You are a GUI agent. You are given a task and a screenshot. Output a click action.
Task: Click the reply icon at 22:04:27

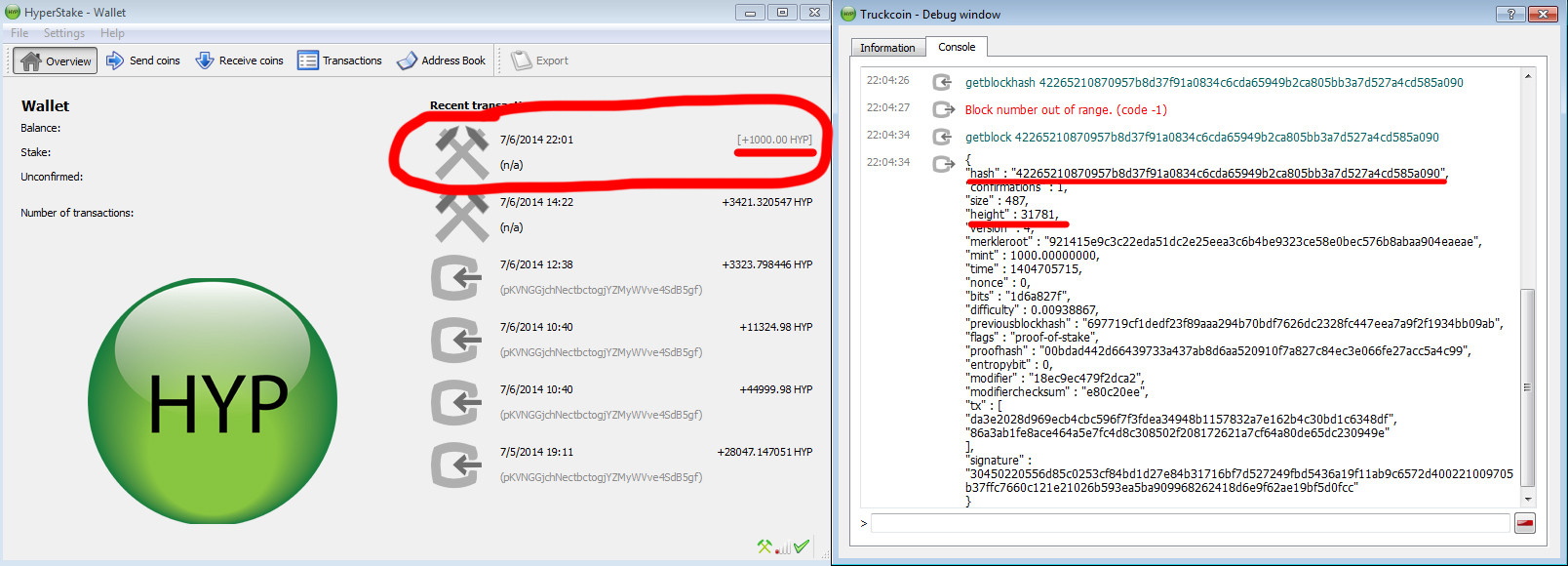pyautogui.click(x=942, y=109)
